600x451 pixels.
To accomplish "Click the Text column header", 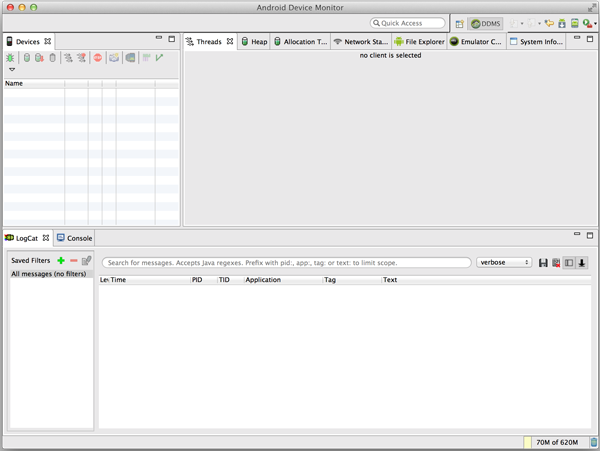I will (486, 280).
